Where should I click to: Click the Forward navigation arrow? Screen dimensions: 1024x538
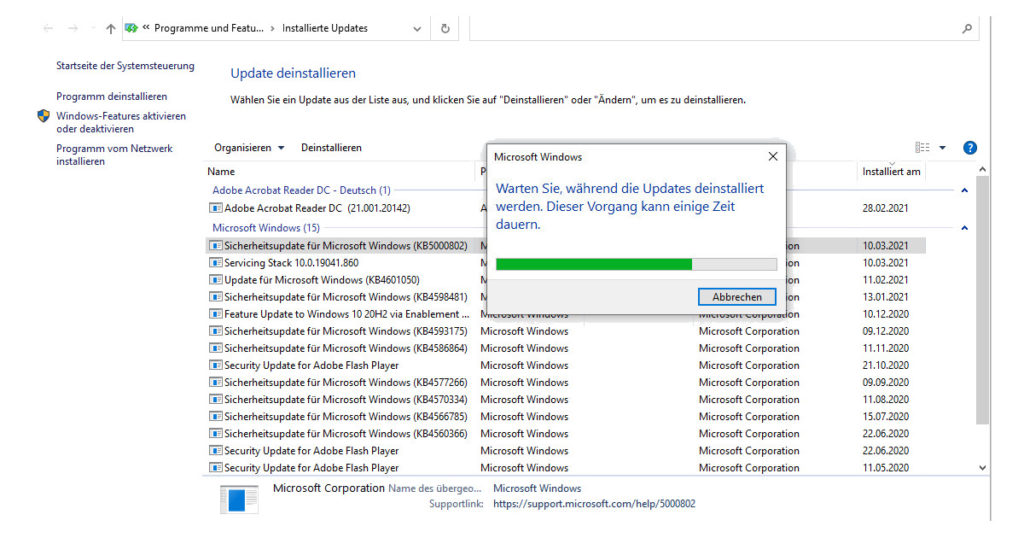click(73, 29)
